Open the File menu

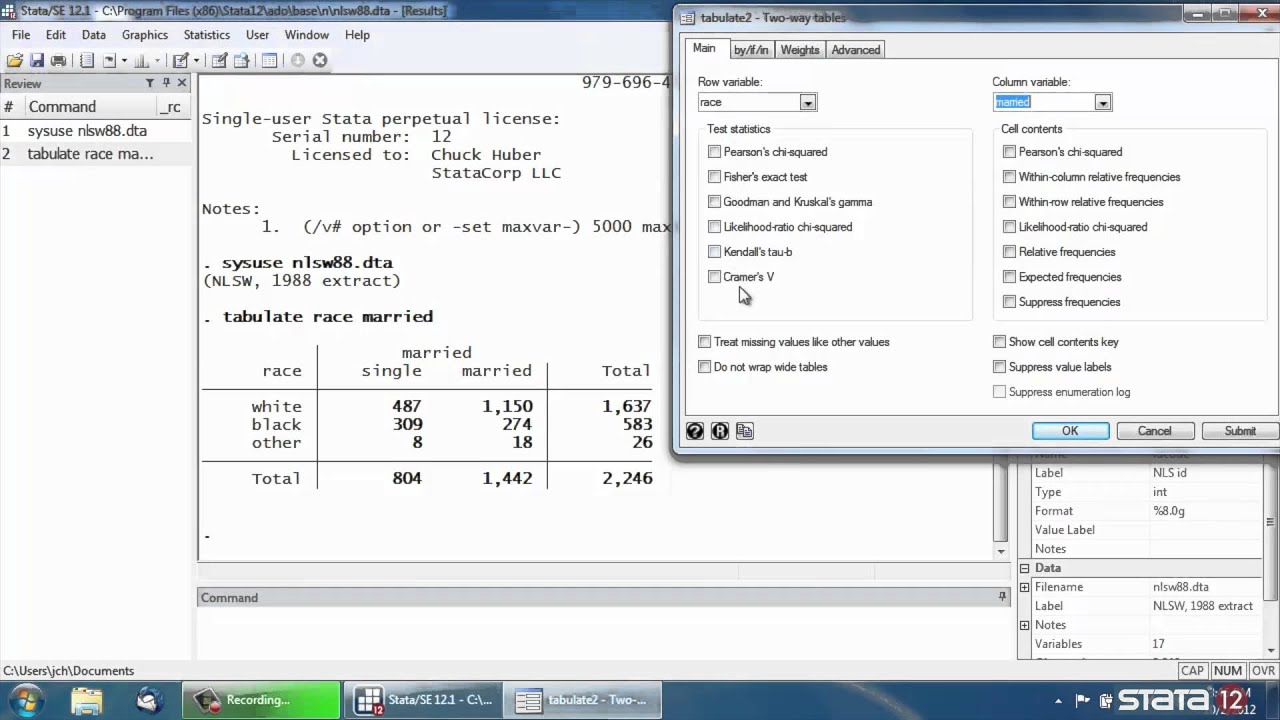21,35
